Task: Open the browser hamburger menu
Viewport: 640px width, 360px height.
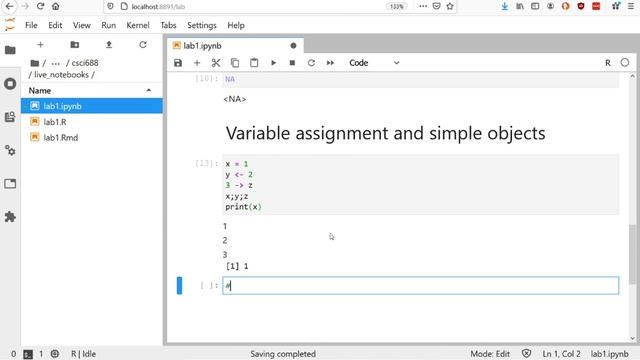Action: 631,6
